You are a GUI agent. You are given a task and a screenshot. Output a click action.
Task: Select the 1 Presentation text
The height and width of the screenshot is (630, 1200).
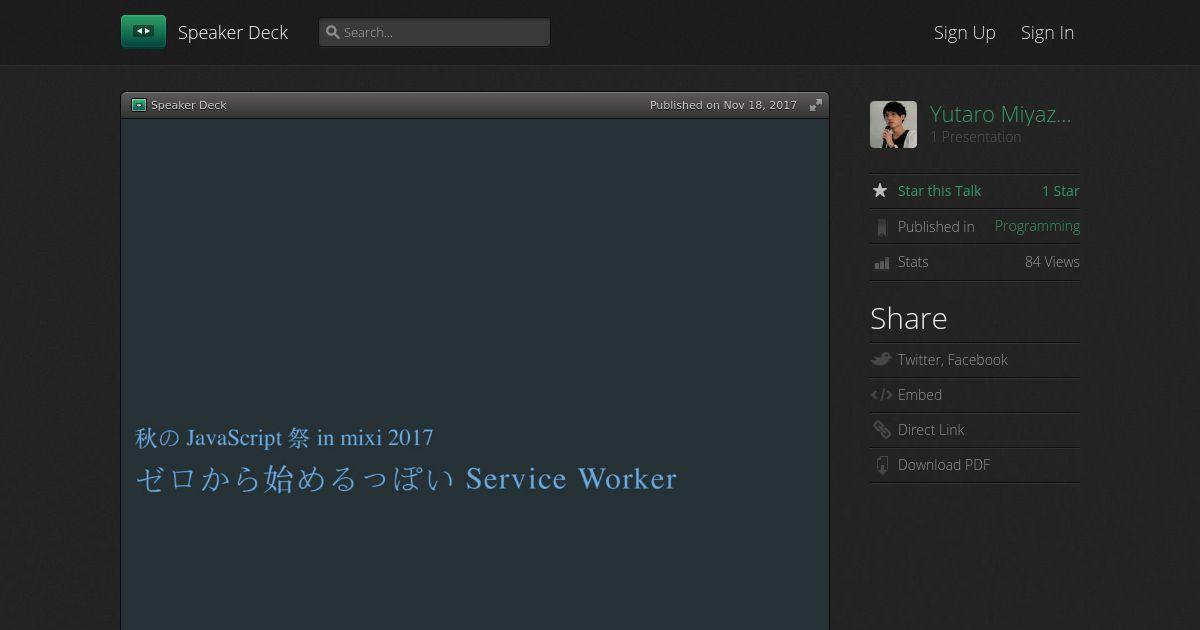pos(976,137)
